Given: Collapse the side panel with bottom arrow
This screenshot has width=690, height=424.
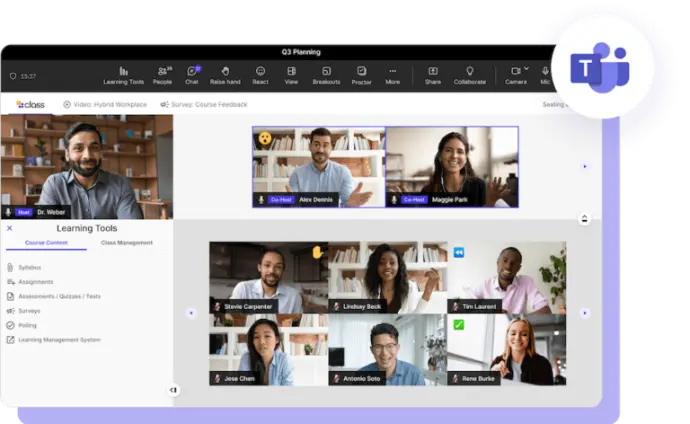Looking at the screenshot, I should tap(173, 390).
